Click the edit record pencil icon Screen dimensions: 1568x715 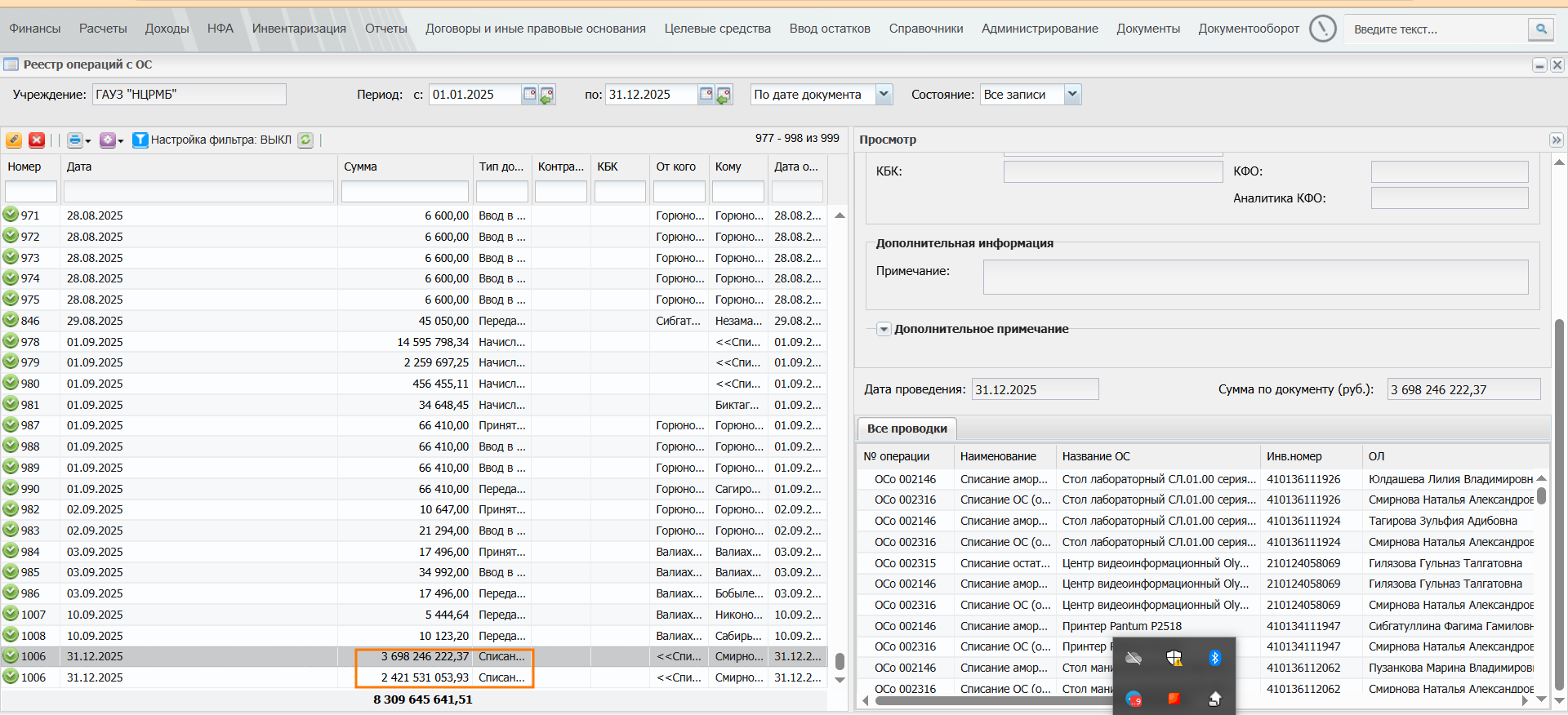pos(14,140)
